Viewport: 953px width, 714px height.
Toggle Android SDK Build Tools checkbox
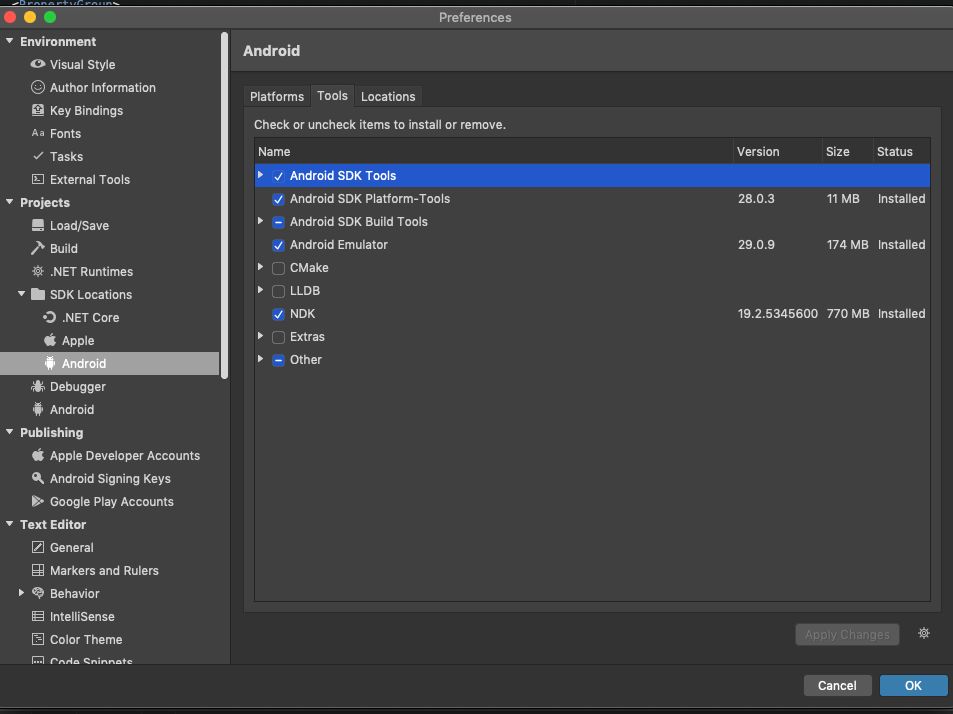point(278,222)
